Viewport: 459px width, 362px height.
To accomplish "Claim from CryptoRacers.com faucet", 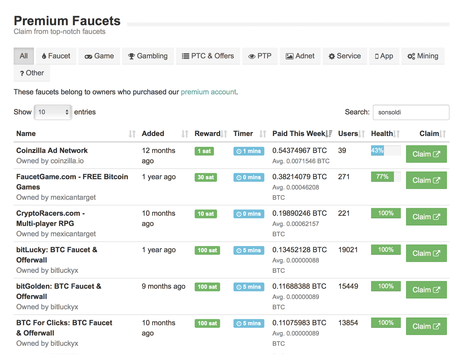I will pyautogui.click(x=426, y=217).
